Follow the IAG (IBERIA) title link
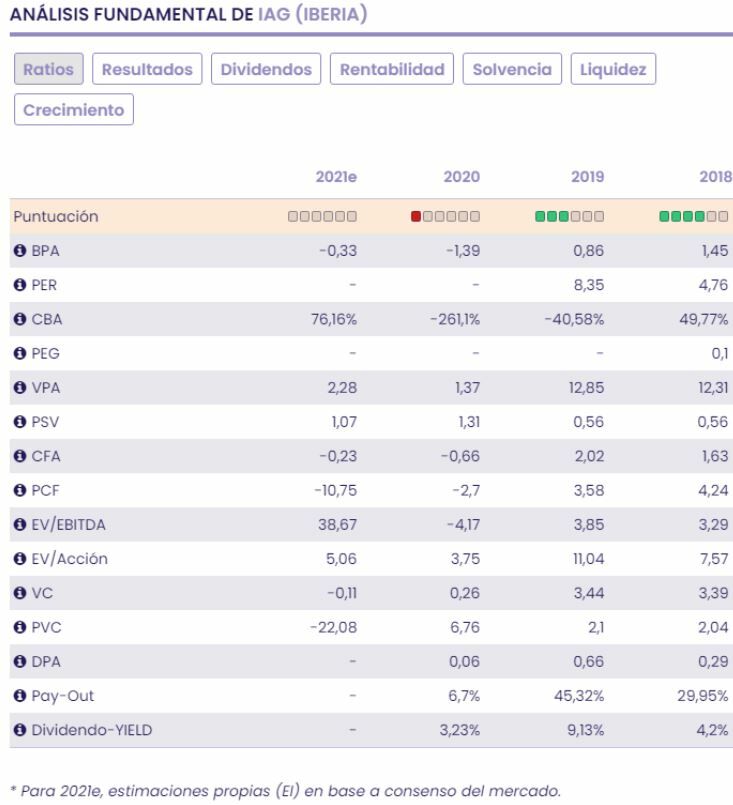 (x=304, y=15)
